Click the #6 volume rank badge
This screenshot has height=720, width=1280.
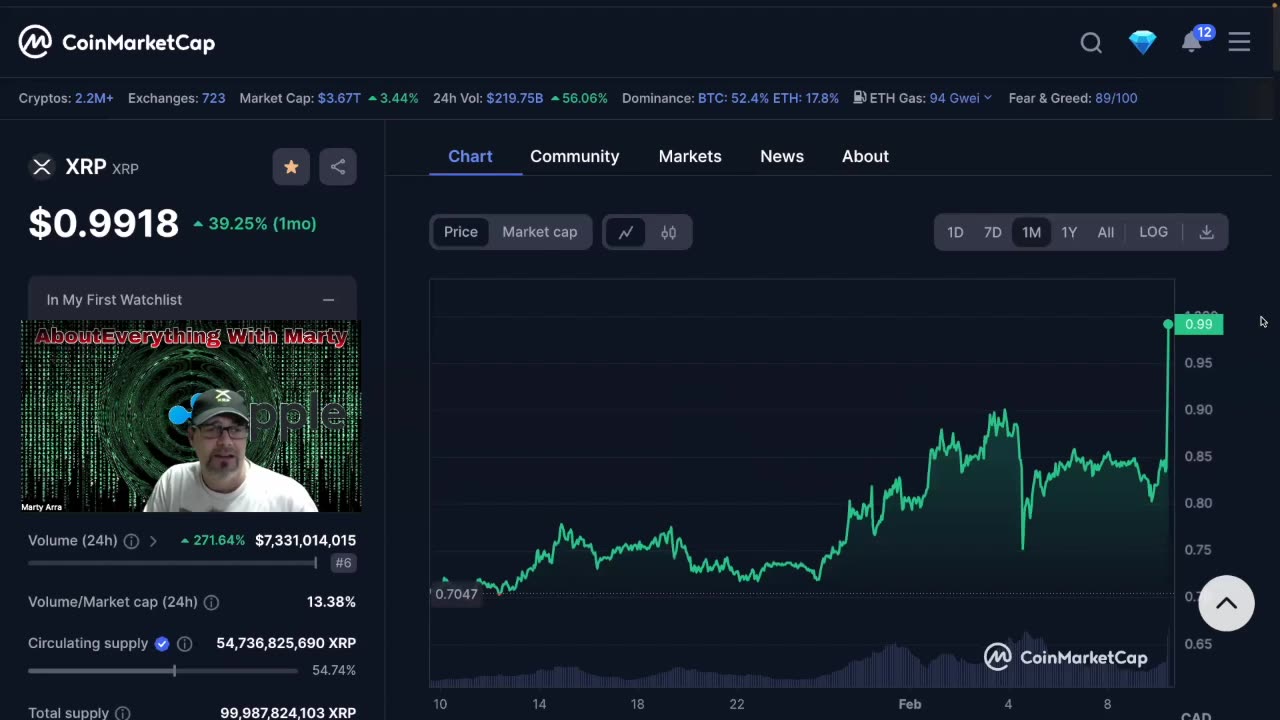(343, 563)
